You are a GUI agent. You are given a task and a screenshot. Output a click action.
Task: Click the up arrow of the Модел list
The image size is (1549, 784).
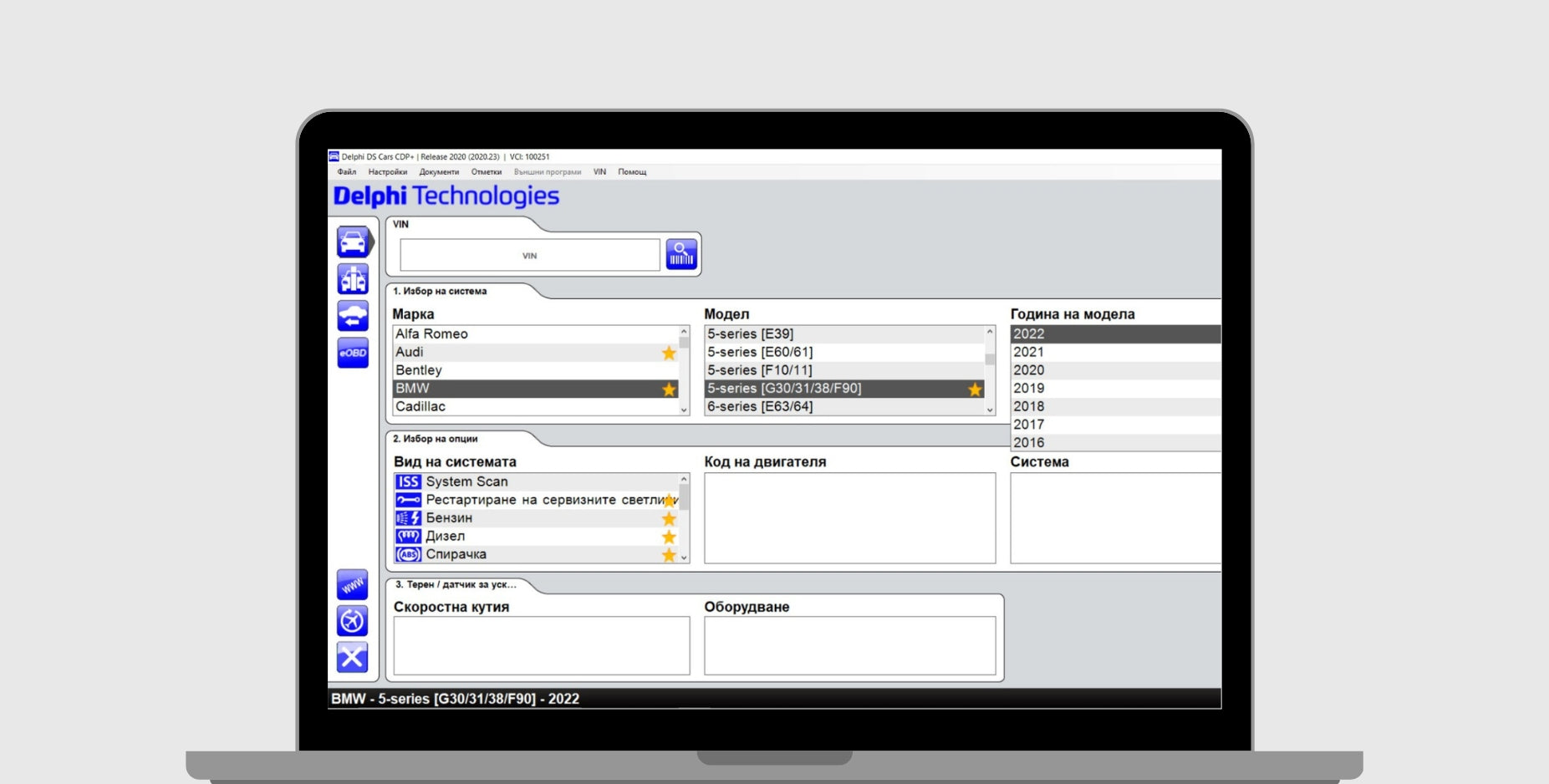(x=990, y=332)
